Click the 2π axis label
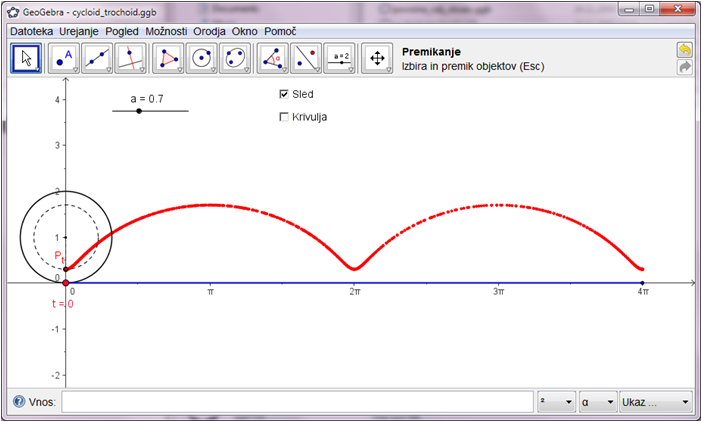 (355, 292)
